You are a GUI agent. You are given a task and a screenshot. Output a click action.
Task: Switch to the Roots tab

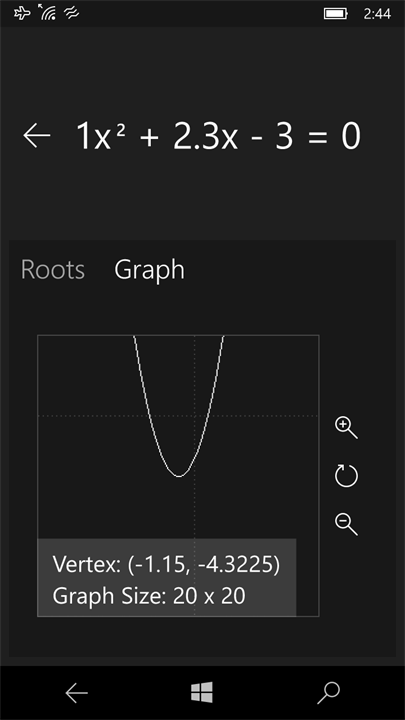(53, 270)
